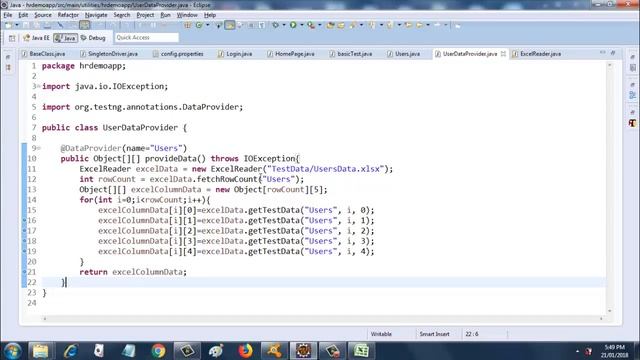Switch to the Java EE perspective
The image size is (640, 360).
pos(36,38)
